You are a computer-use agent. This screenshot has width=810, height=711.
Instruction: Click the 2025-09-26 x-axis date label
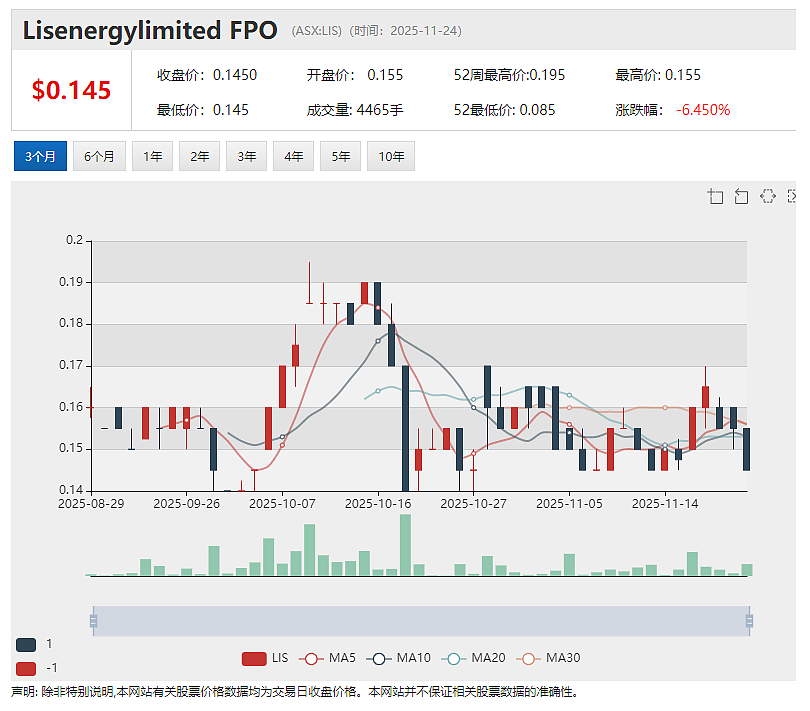(186, 504)
